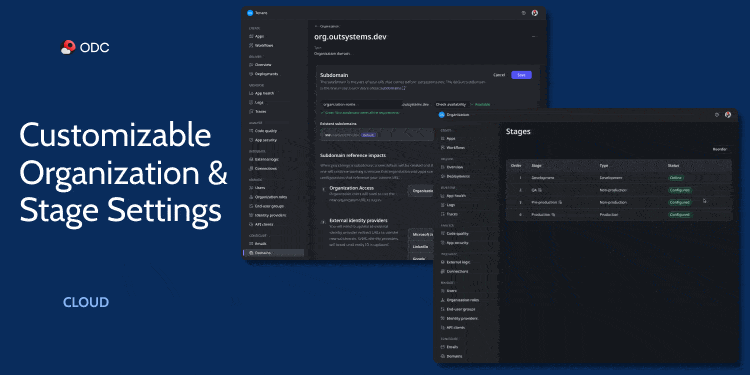The image size is (750, 375).
Task: Select the highlighted Domains item in Tenant window
Action: coord(273,253)
